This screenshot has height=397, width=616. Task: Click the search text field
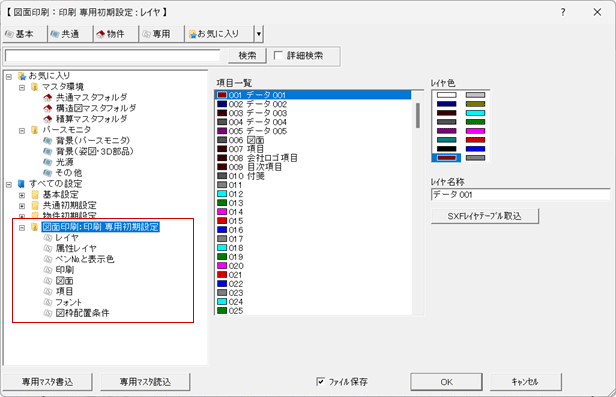point(112,56)
